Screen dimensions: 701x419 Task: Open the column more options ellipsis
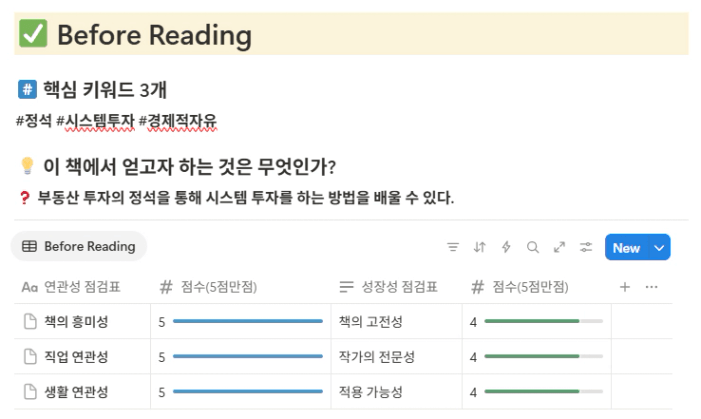point(651,287)
